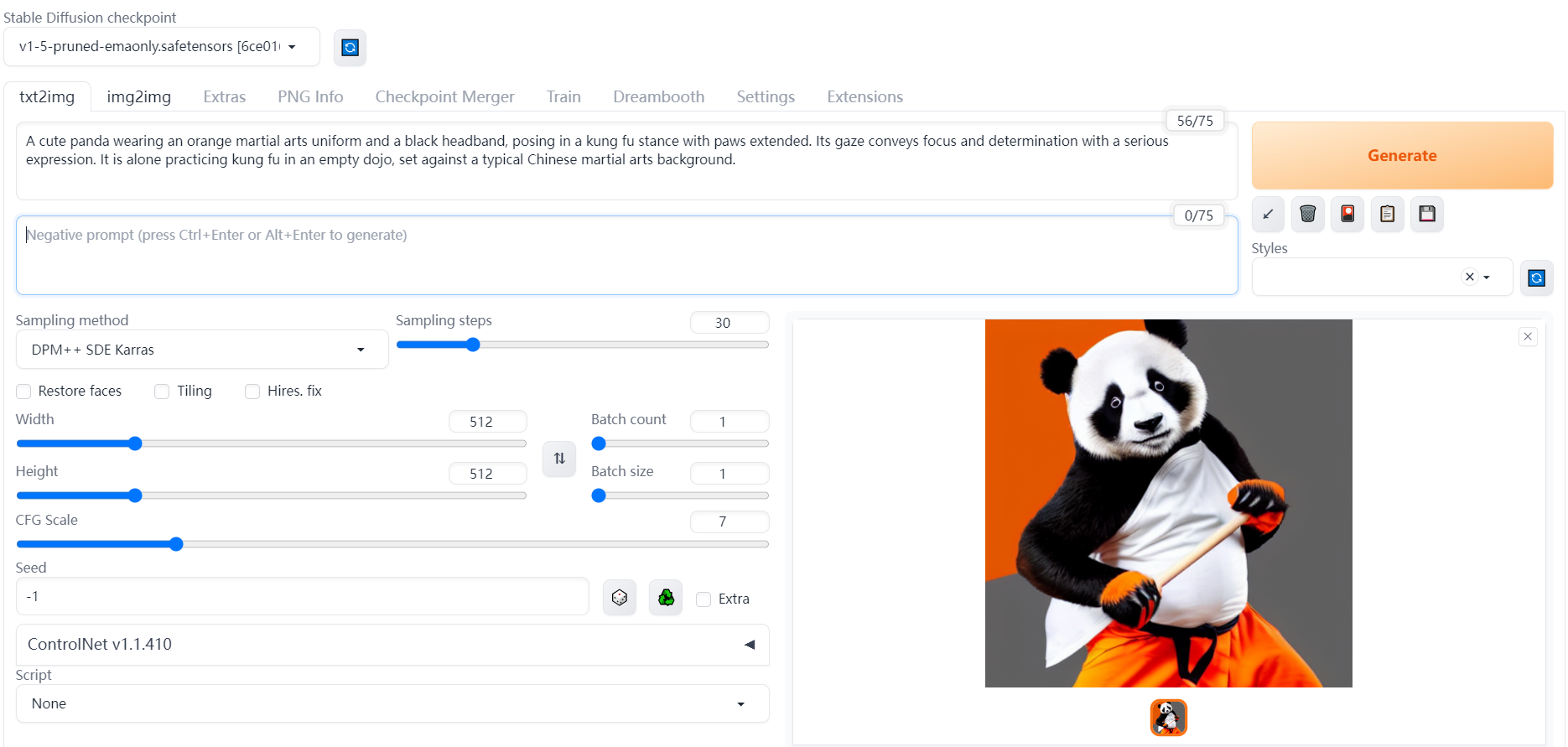The image size is (1568, 747).
Task: Check the Extra seed option
Action: coord(704,599)
